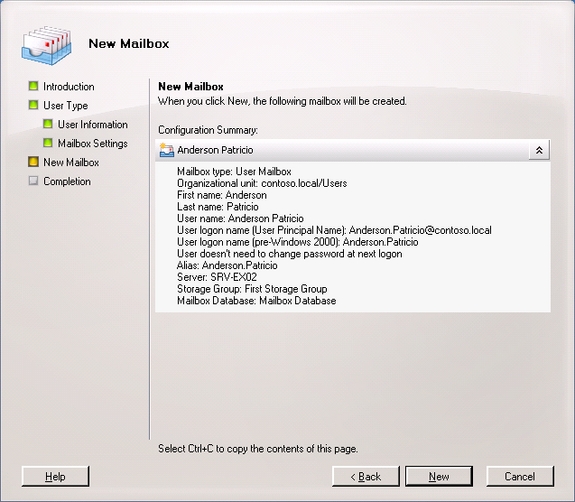575x502 pixels.
Task: Click the User Information step square icon
Action: pyautogui.click(x=48, y=124)
